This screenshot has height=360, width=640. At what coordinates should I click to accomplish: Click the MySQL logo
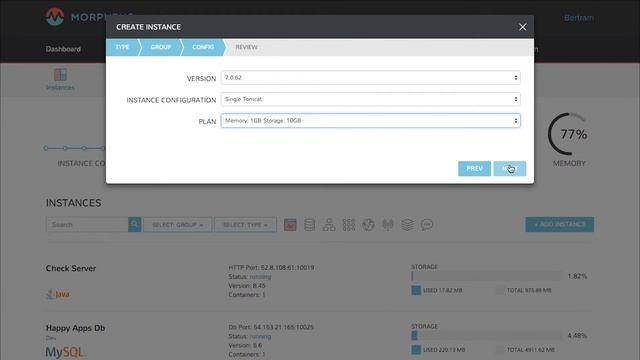point(65,352)
